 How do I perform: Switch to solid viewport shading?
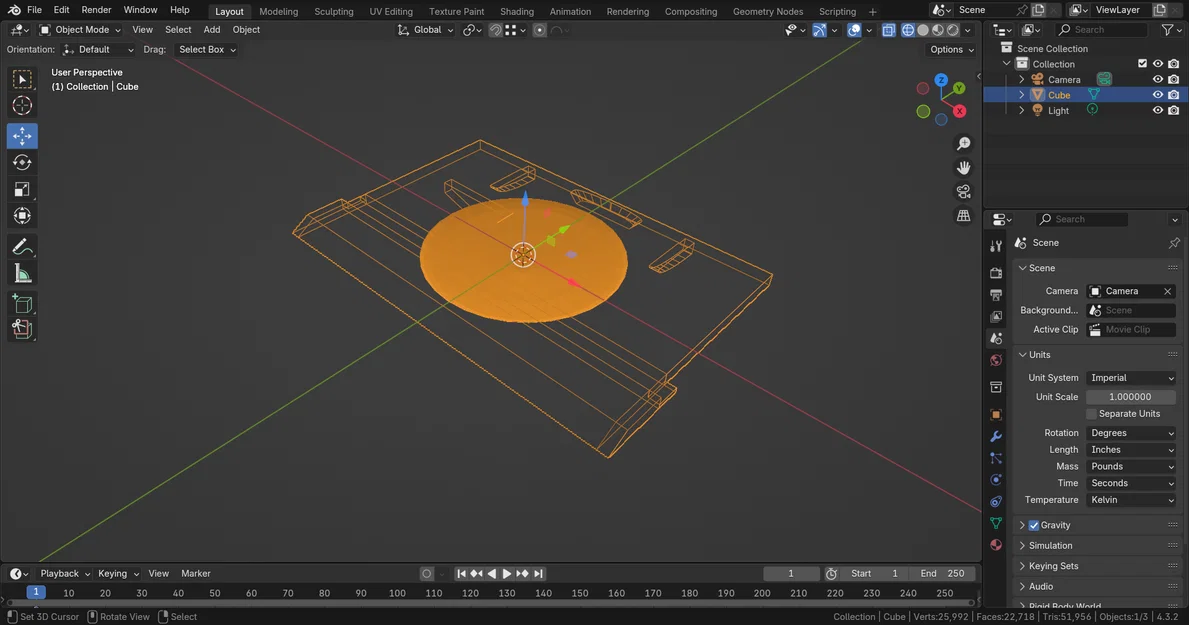[x=923, y=30]
